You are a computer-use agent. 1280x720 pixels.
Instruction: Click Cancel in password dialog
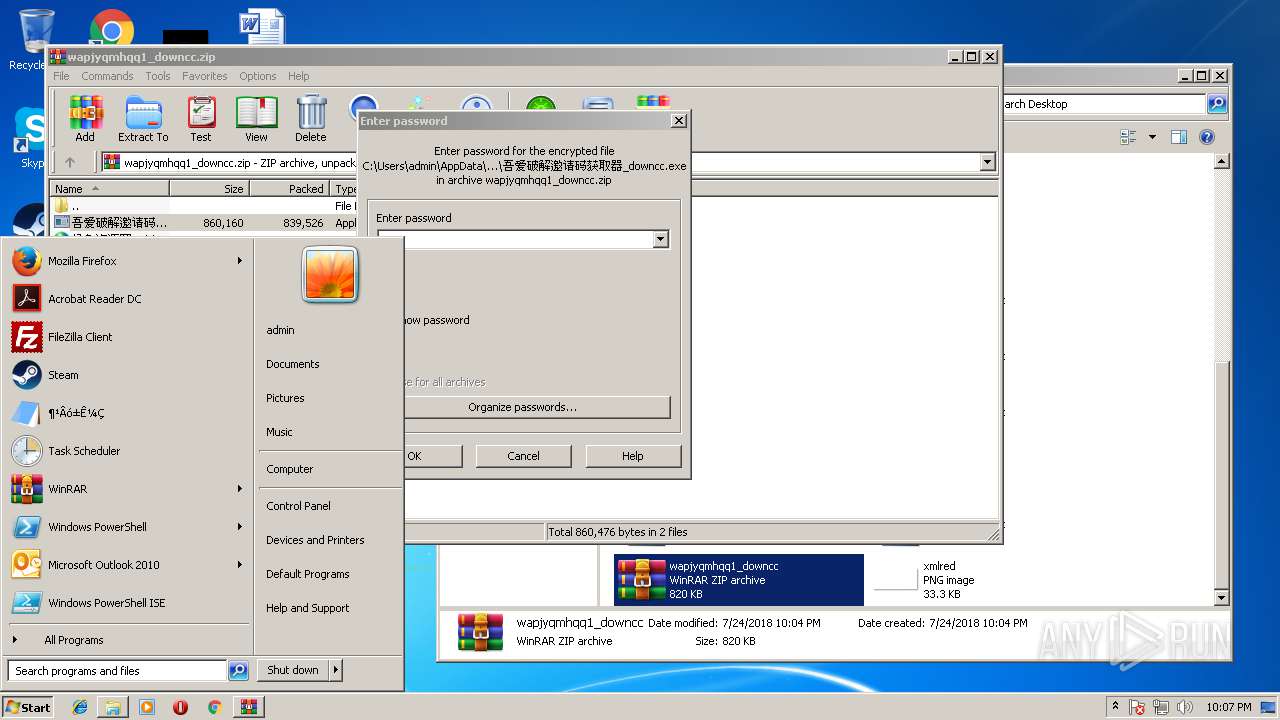click(523, 456)
